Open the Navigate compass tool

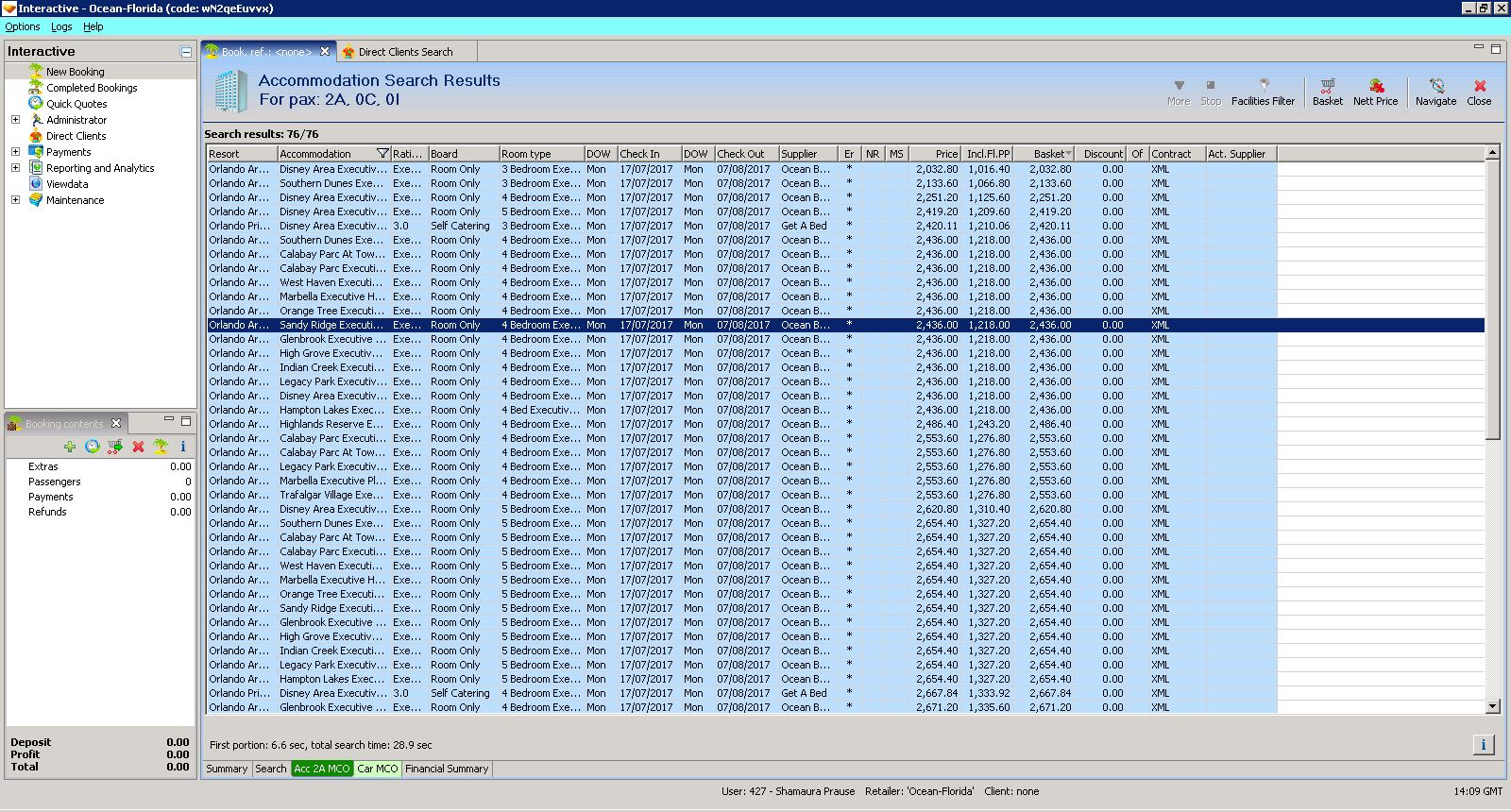pyautogui.click(x=1435, y=92)
